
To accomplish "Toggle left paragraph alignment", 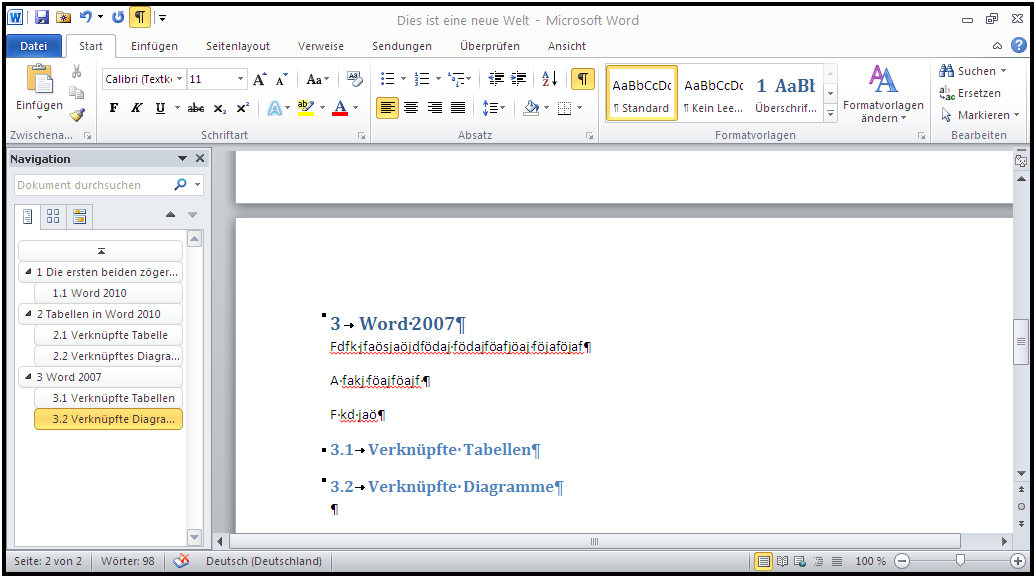I will coord(388,108).
